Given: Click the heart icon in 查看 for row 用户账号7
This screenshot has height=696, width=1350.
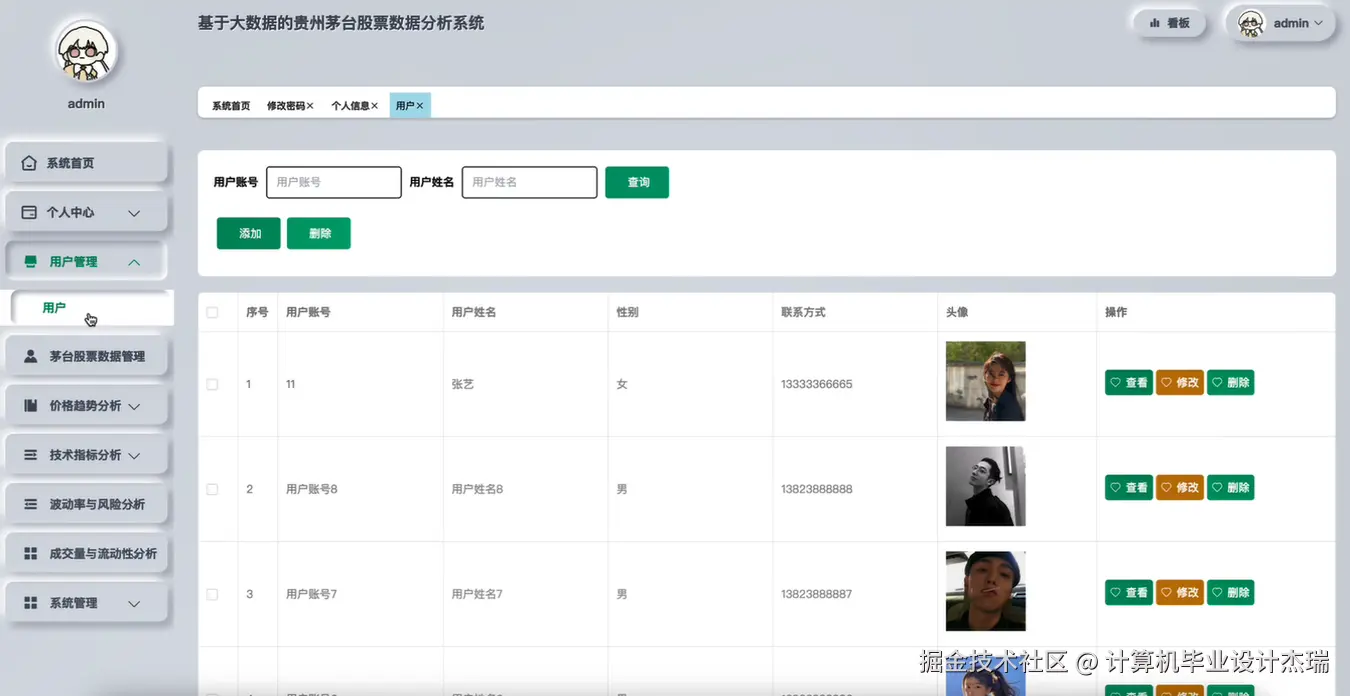Looking at the screenshot, I should (x=1116, y=592).
